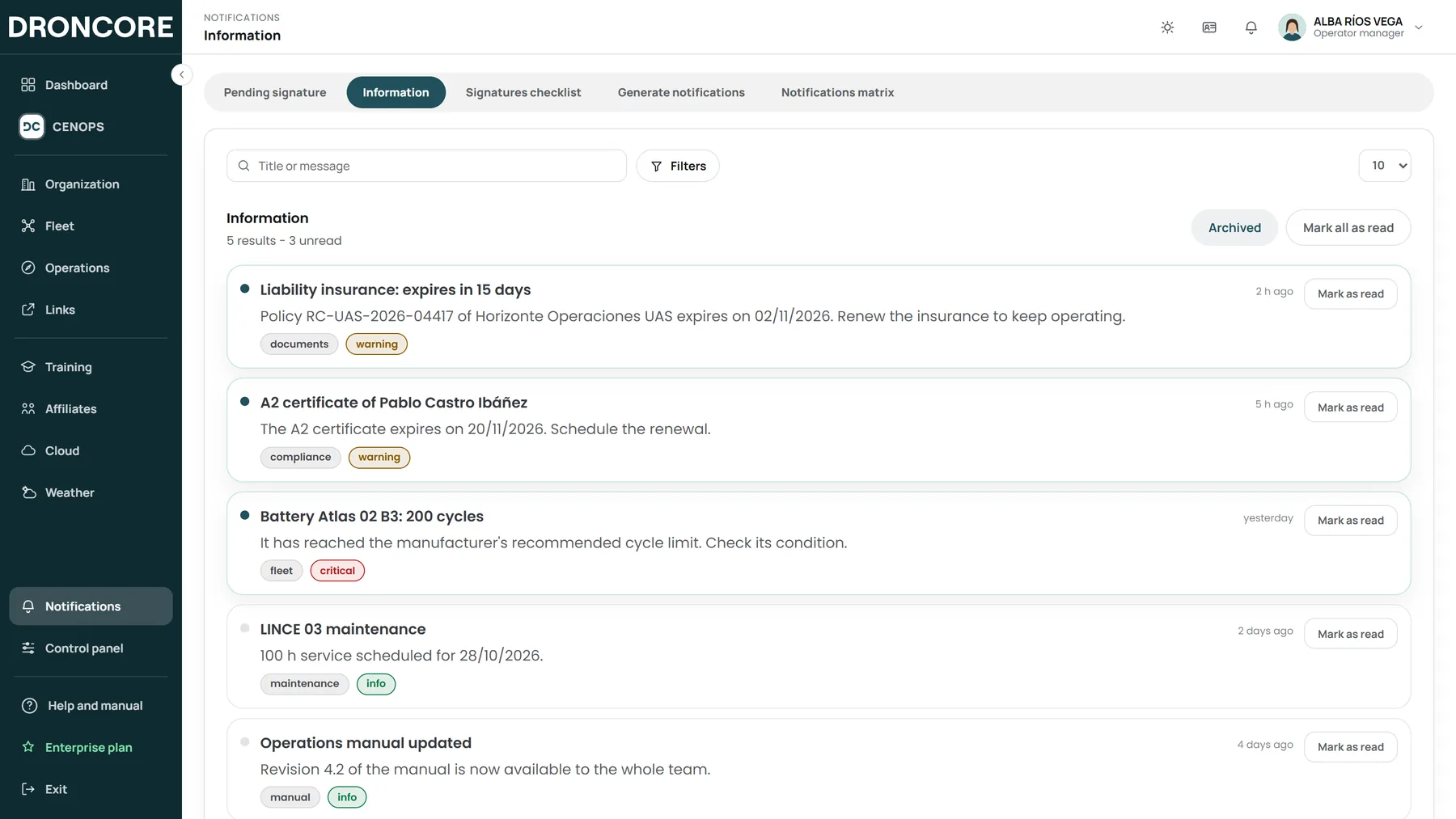
Task: Toggle the light theme sun icon
Action: click(1167, 27)
